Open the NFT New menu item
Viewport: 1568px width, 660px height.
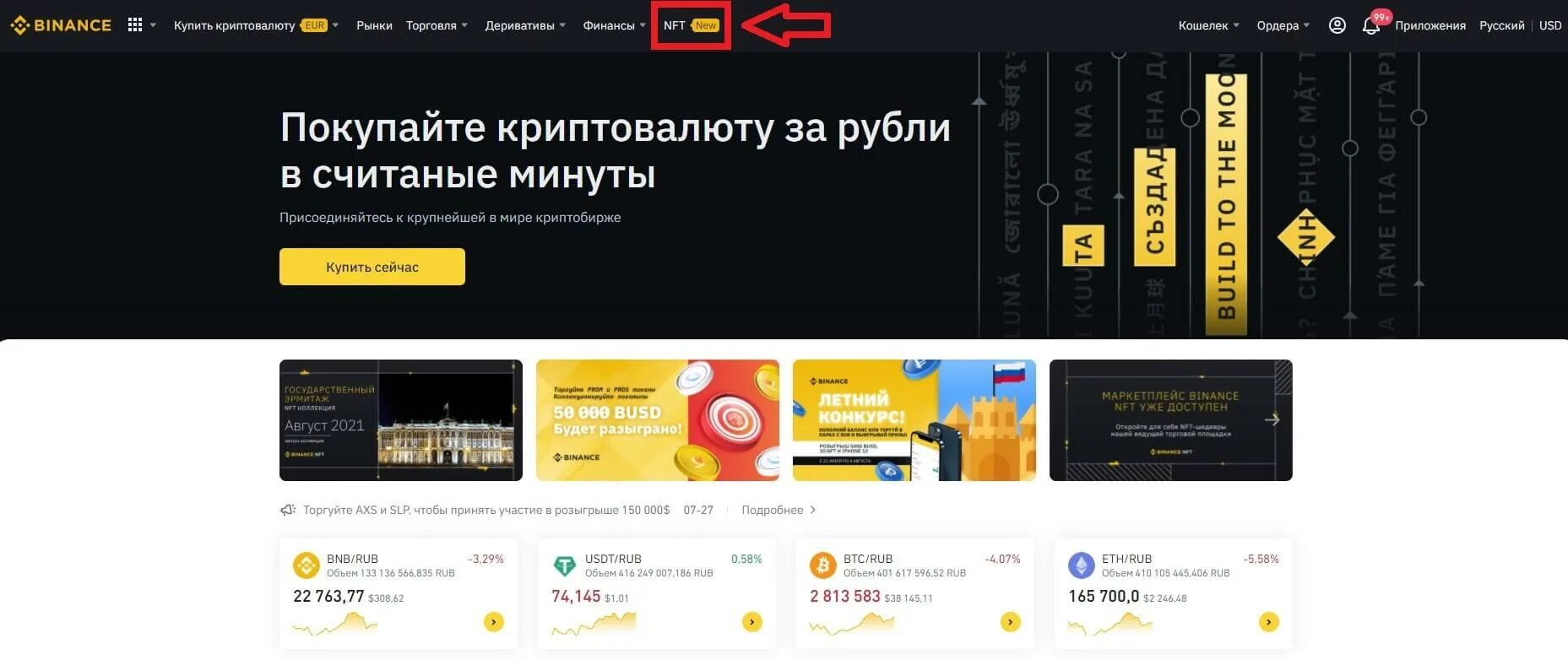coord(691,25)
